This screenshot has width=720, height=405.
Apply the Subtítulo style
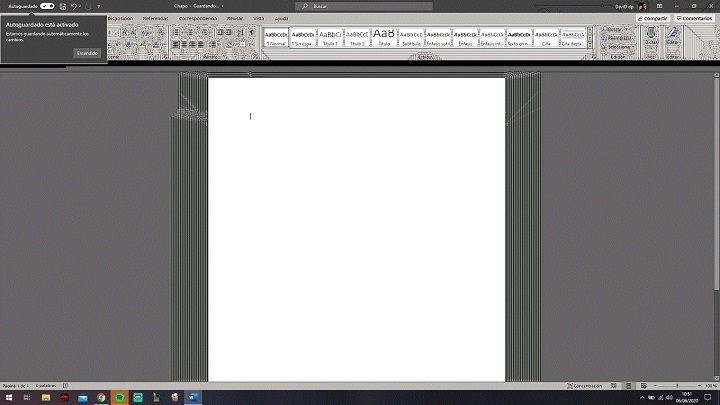(411, 37)
